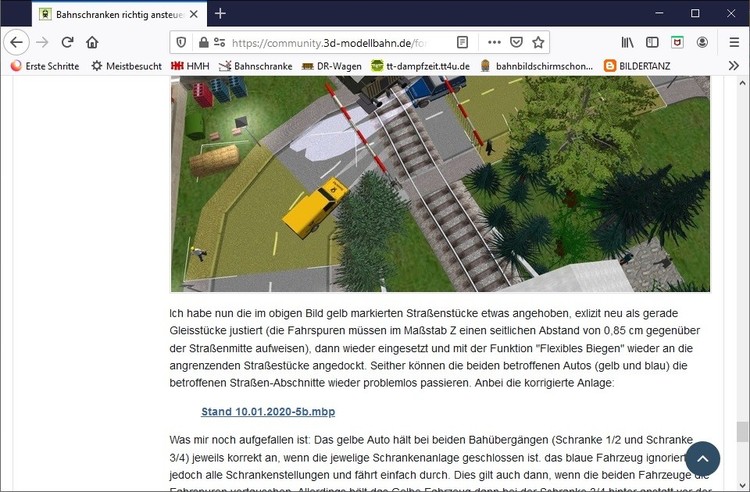Open the railway crossing screenshot image
This screenshot has width=750, height=492.
[x=441, y=184]
